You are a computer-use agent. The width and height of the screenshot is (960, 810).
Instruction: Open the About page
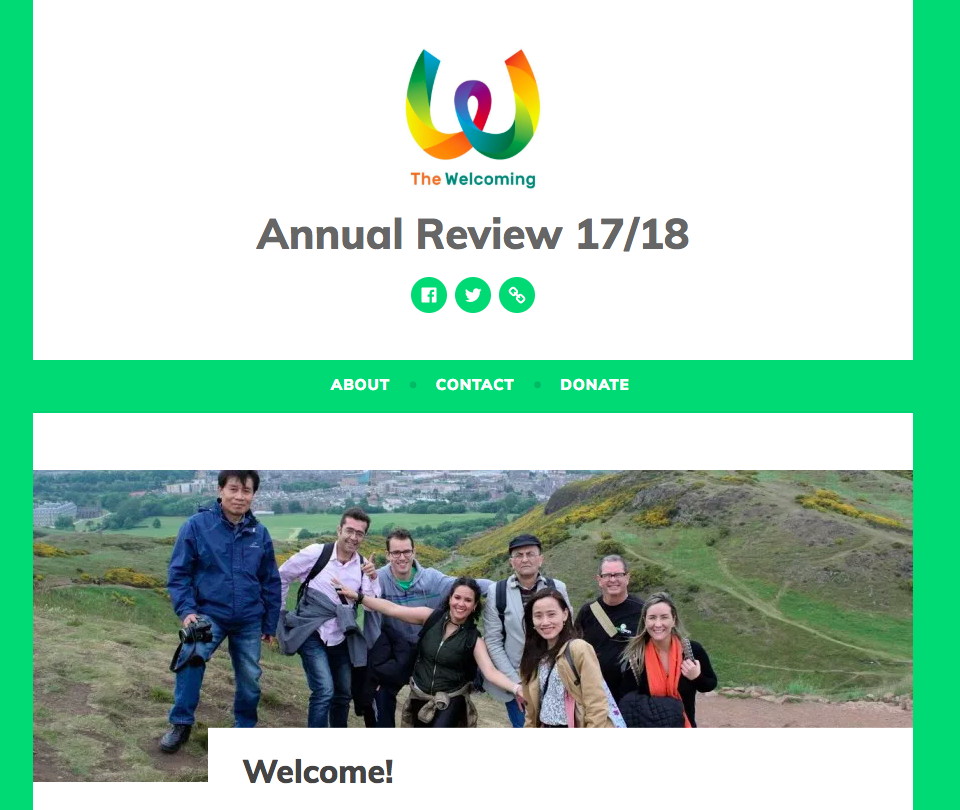(360, 384)
